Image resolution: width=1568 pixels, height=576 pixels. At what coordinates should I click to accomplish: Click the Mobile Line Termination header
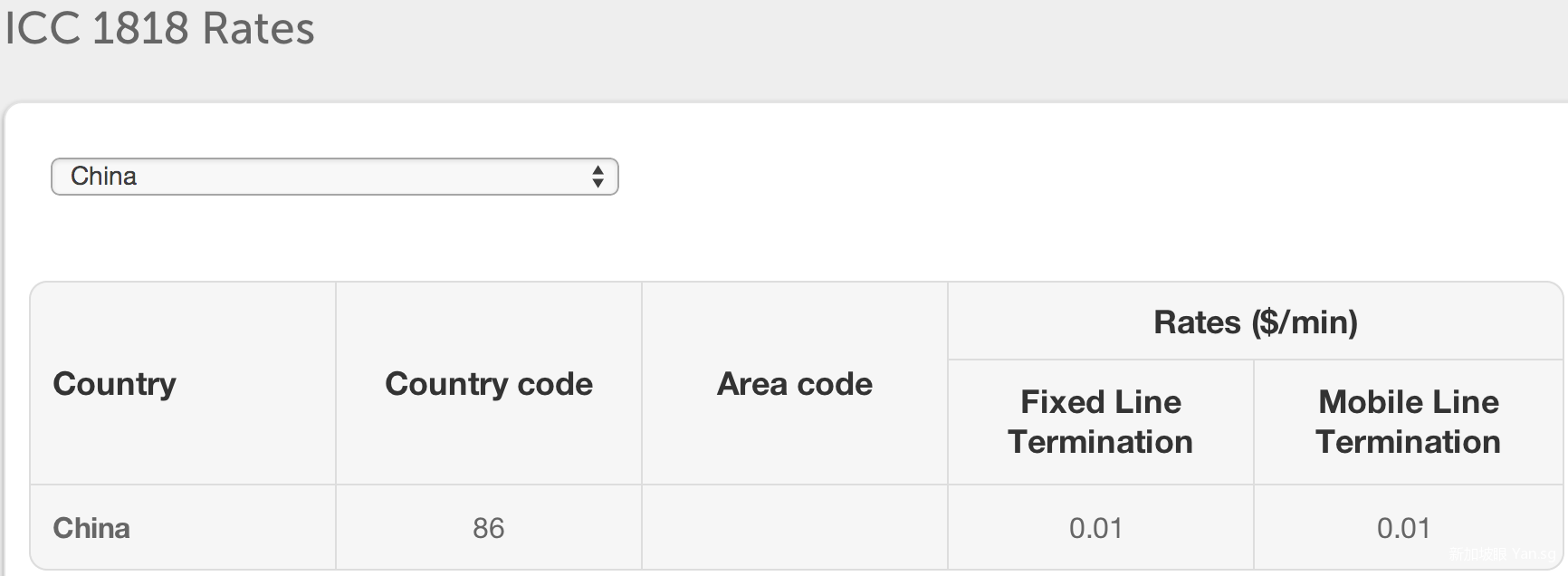pyautogui.click(x=1408, y=421)
